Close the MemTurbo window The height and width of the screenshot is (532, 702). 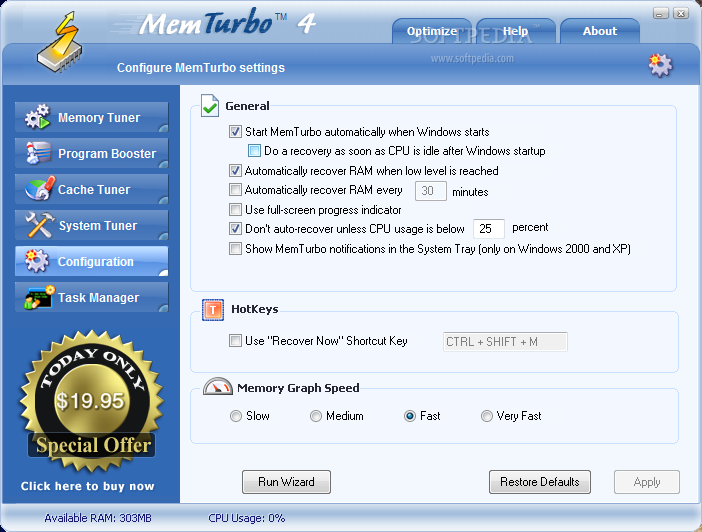[681, 13]
